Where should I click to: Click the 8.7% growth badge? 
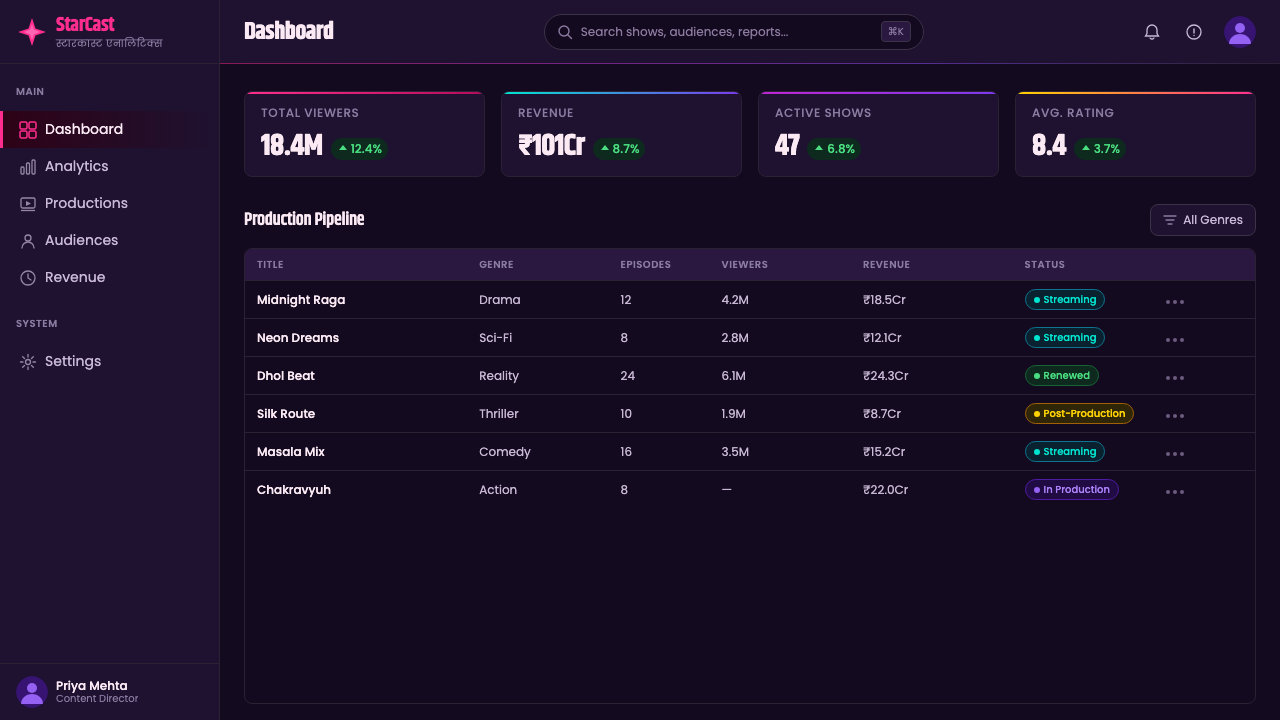(x=620, y=149)
